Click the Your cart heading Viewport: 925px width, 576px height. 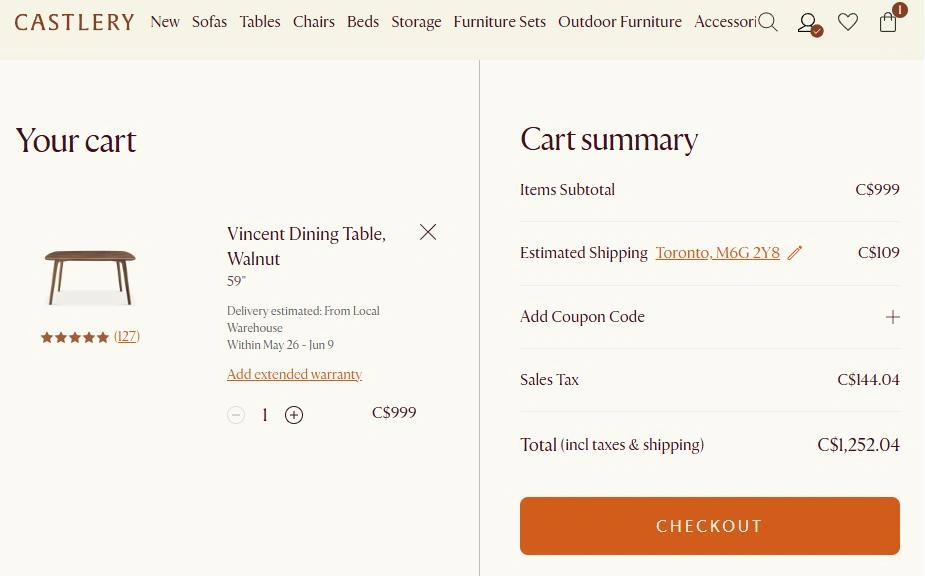[x=76, y=140]
